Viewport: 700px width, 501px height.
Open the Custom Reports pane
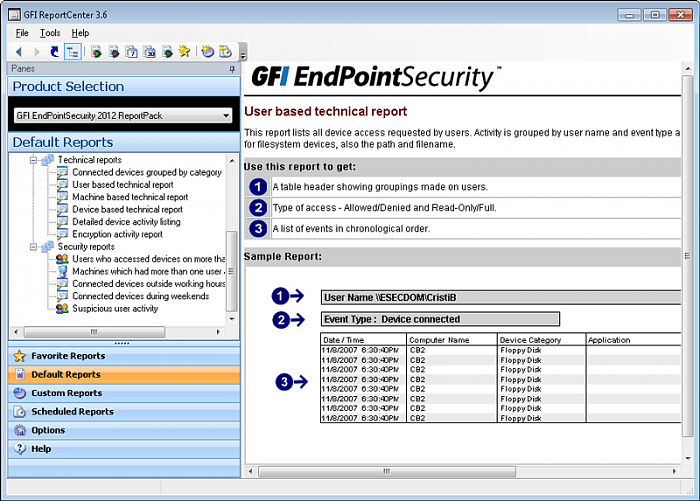(x=124, y=393)
